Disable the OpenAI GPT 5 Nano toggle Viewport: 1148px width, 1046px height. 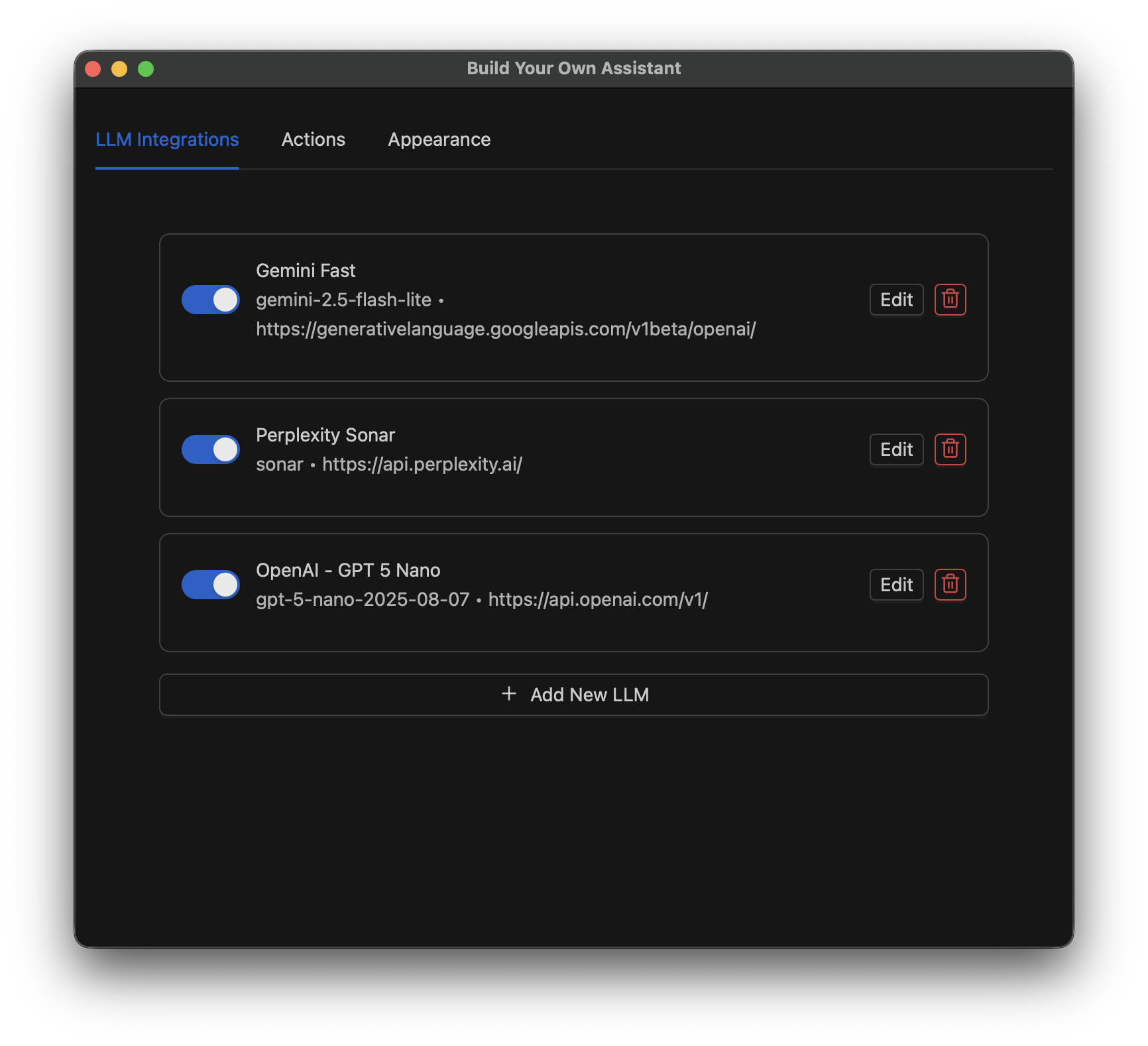point(210,585)
